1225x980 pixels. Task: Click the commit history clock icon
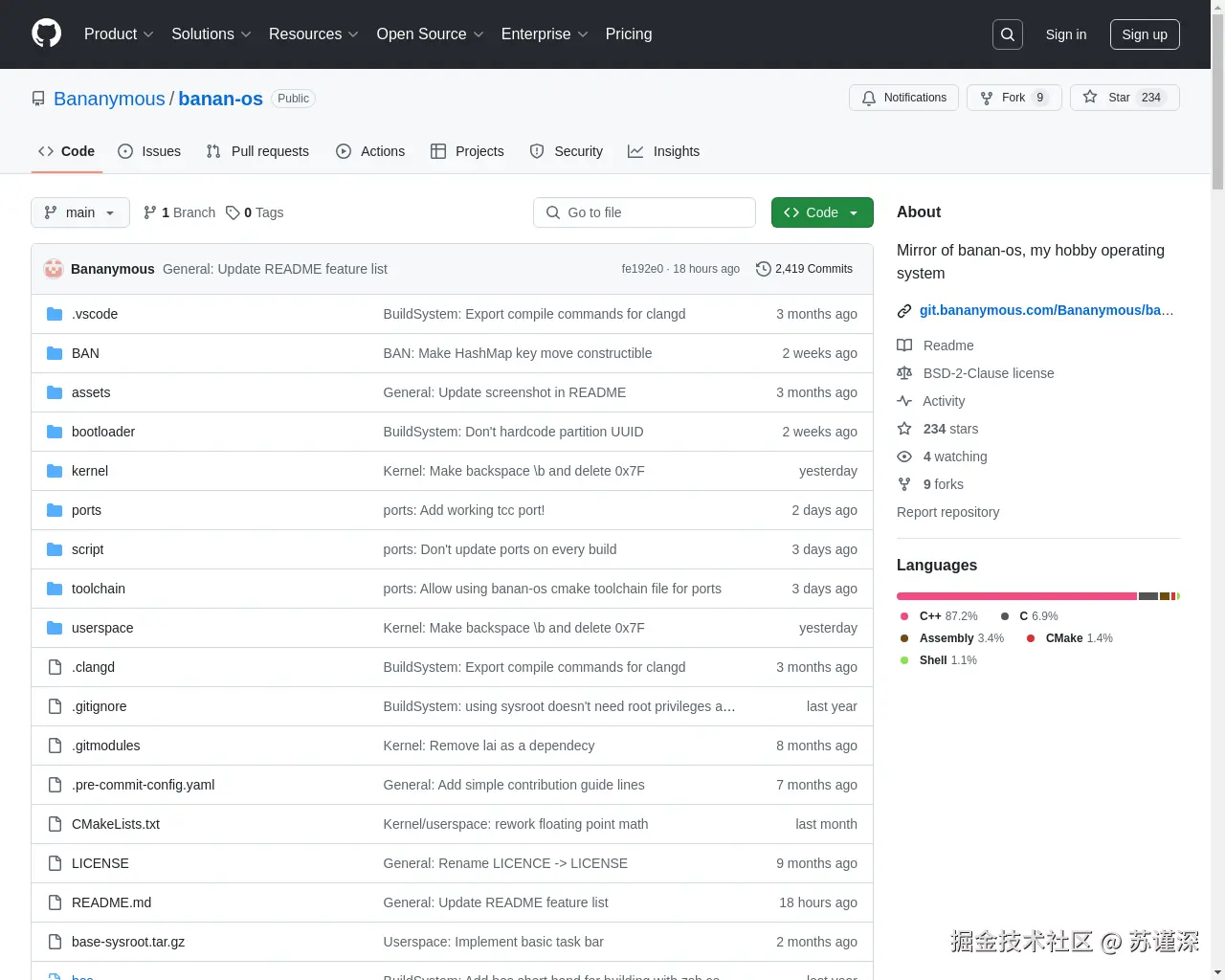click(763, 269)
